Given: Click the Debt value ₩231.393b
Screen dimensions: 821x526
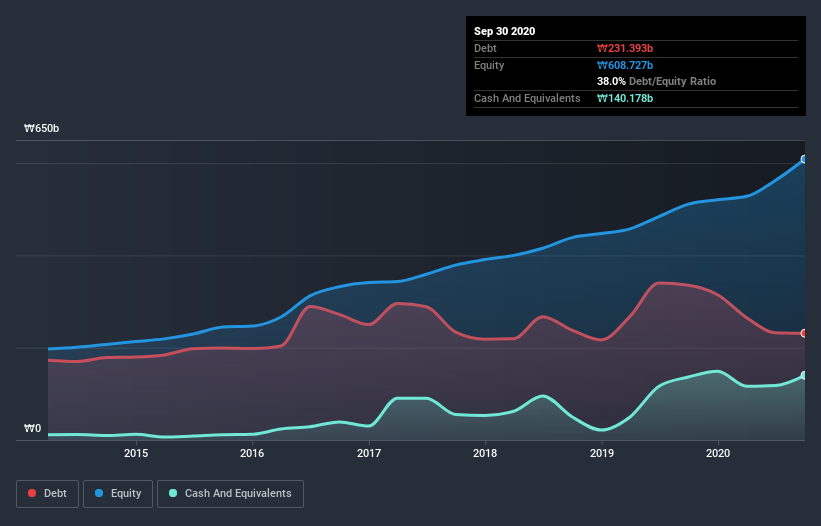Looking at the screenshot, I should point(625,48).
